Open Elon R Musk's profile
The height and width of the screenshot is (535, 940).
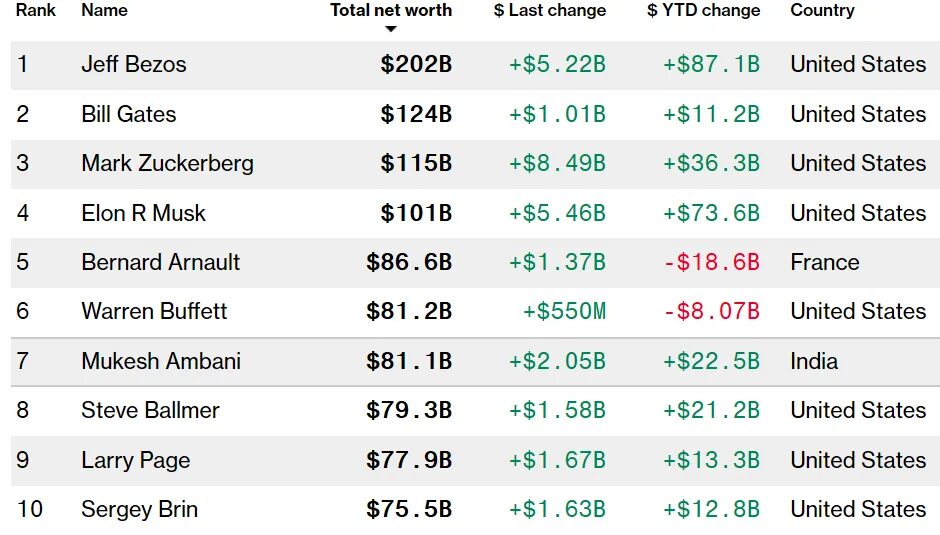tap(143, 213)
